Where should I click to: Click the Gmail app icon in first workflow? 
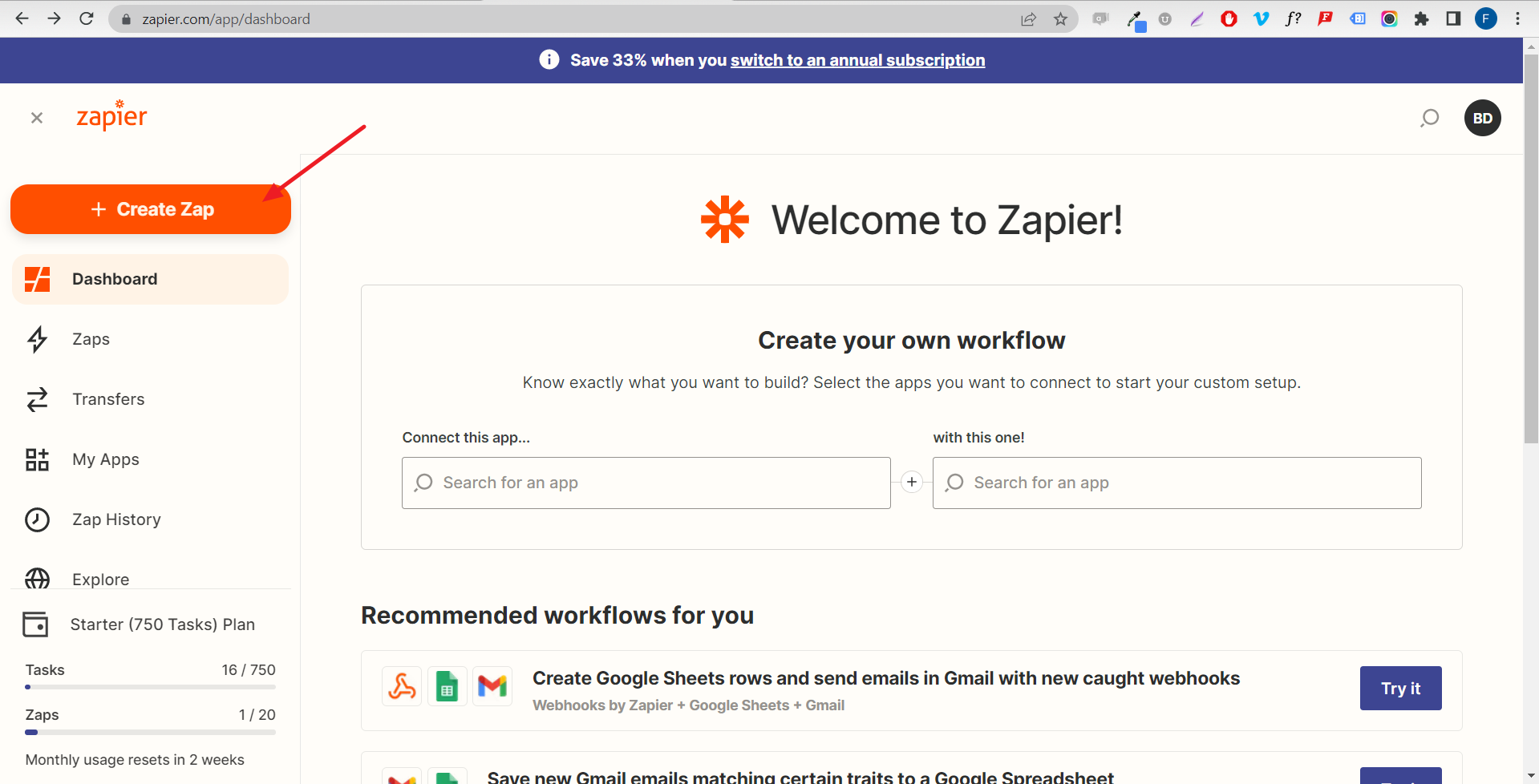(x=492, y=686)
